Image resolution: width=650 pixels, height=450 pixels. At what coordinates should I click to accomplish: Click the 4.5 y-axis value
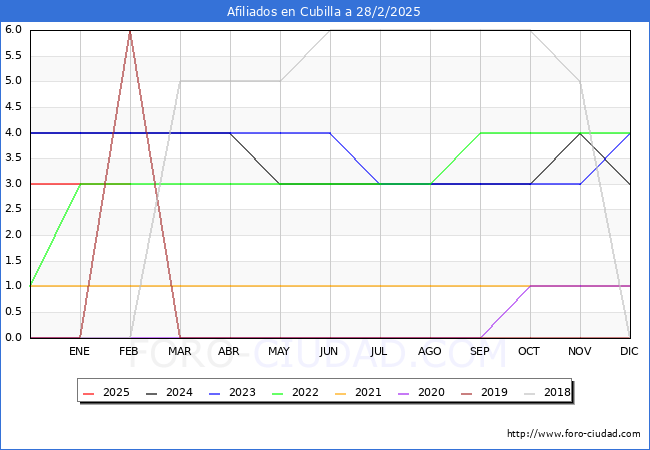(13, 107)
